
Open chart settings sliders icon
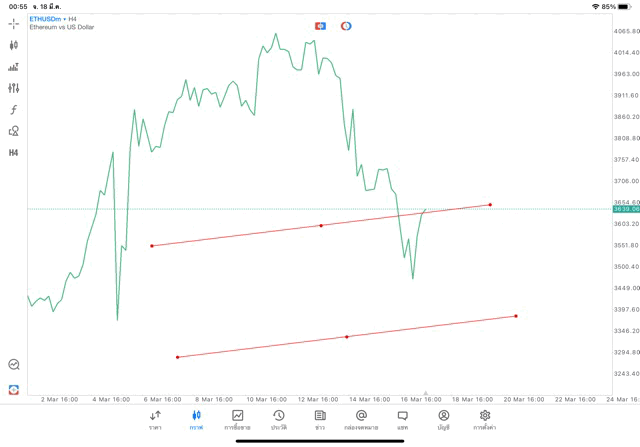point(13,88)
